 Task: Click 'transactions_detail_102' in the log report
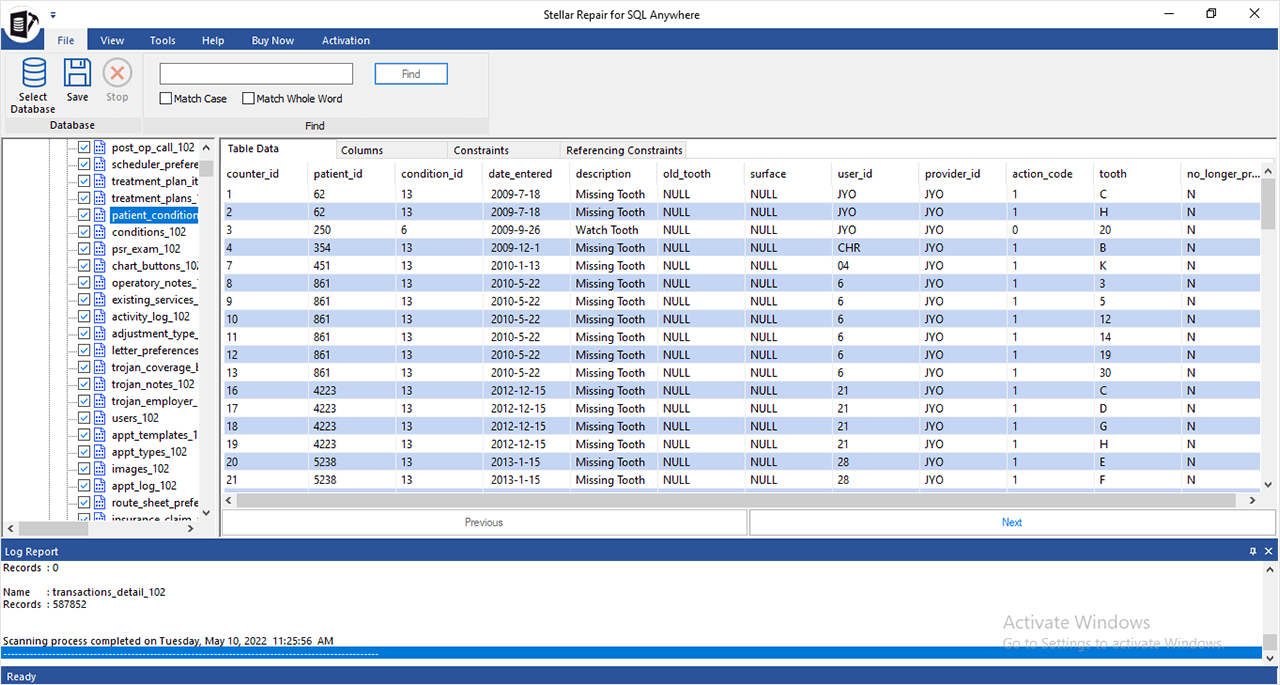pos(108,592)
